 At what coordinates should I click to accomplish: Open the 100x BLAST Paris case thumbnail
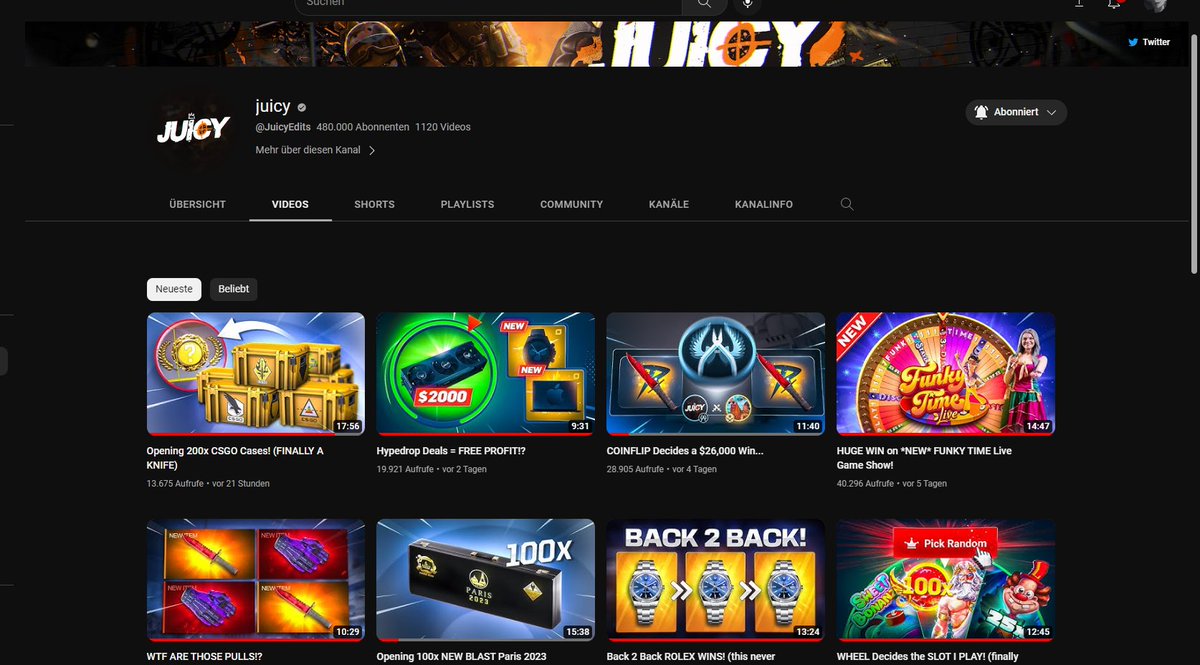coord(486,580)
